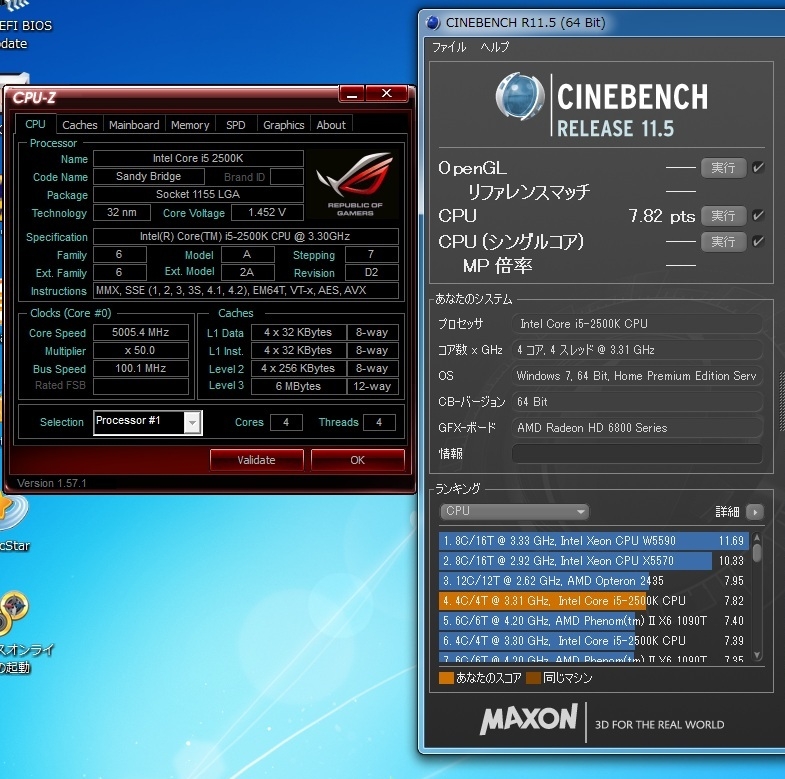
Task: Click the Name field Intel Core i5 2500K
Action: [198, 158]
